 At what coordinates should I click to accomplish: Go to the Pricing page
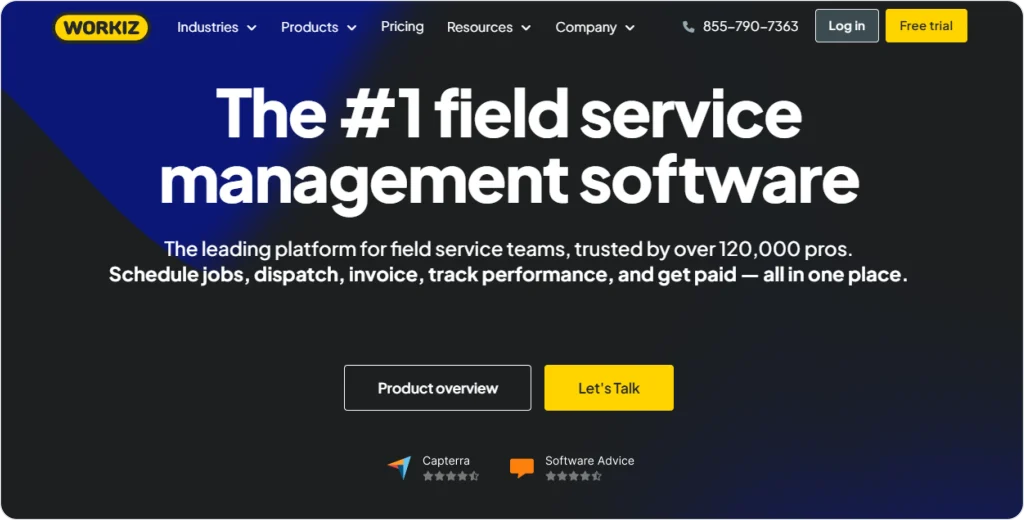tap(402, 27)
